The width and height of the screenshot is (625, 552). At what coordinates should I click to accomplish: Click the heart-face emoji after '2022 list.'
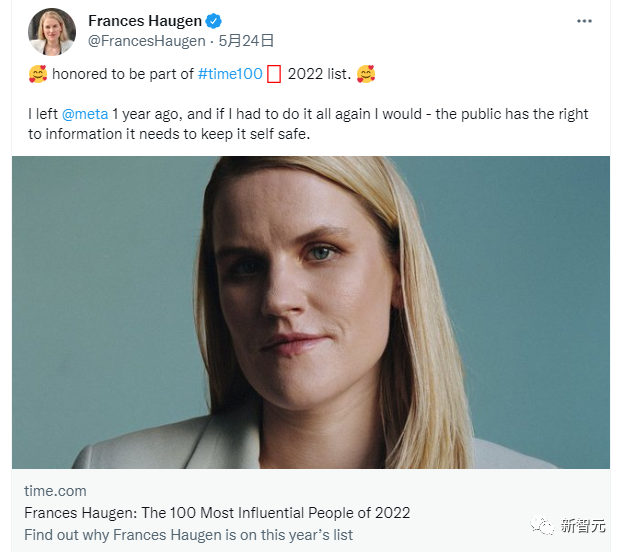coord(366,75)
